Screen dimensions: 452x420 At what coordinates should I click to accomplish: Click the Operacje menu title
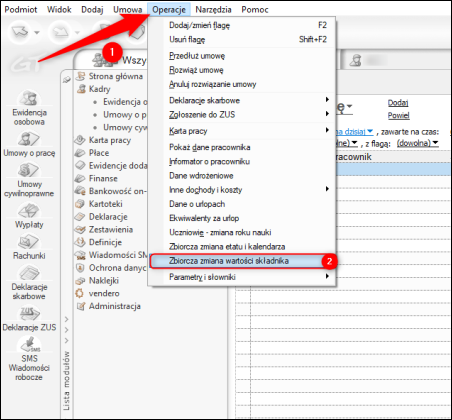coord(169,10)
